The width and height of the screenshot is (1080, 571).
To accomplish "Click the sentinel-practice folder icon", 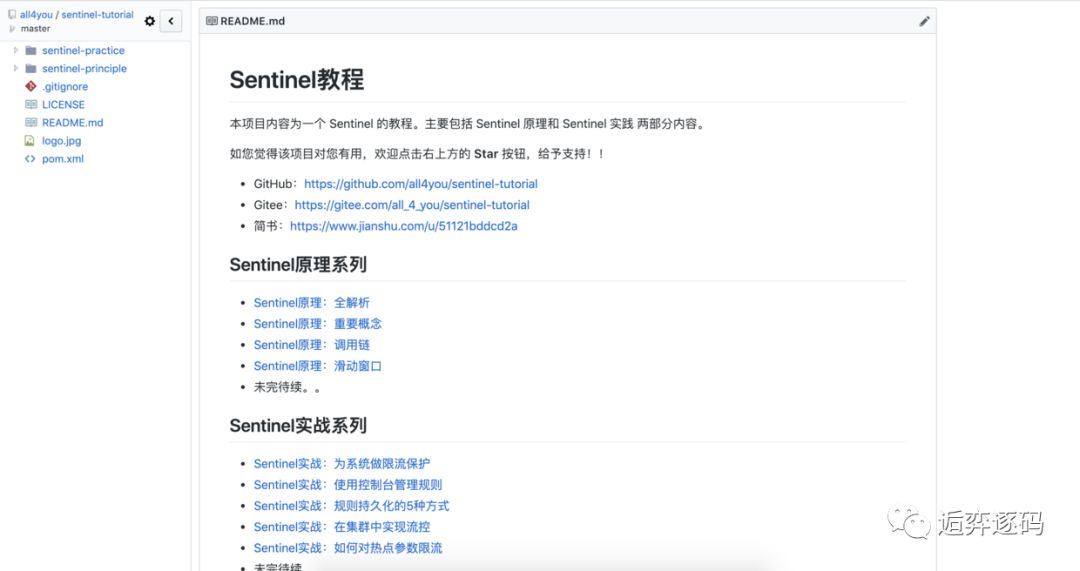I will coord(30,50).
